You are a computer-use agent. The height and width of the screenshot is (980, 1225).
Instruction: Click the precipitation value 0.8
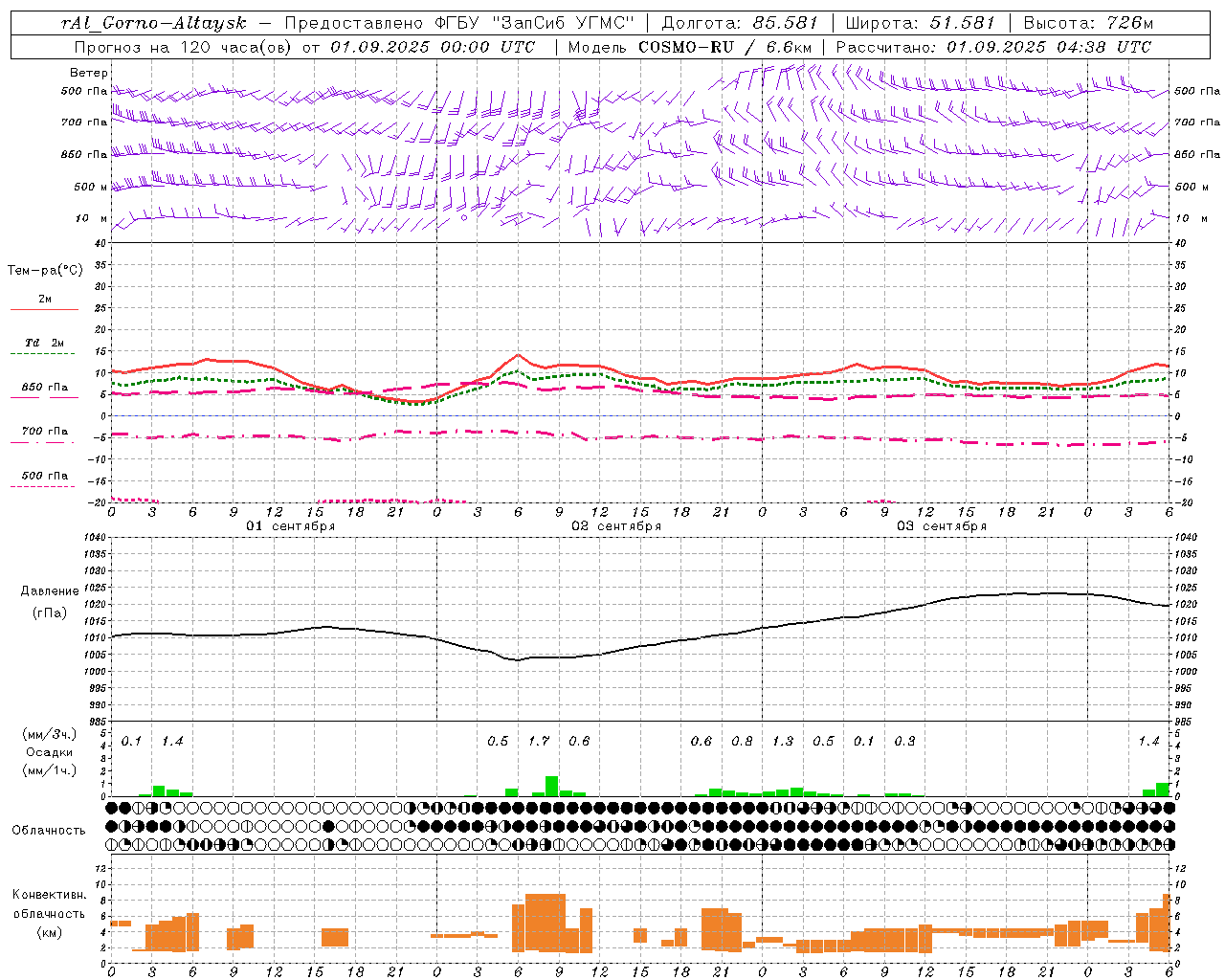click(x=742, y=741)
